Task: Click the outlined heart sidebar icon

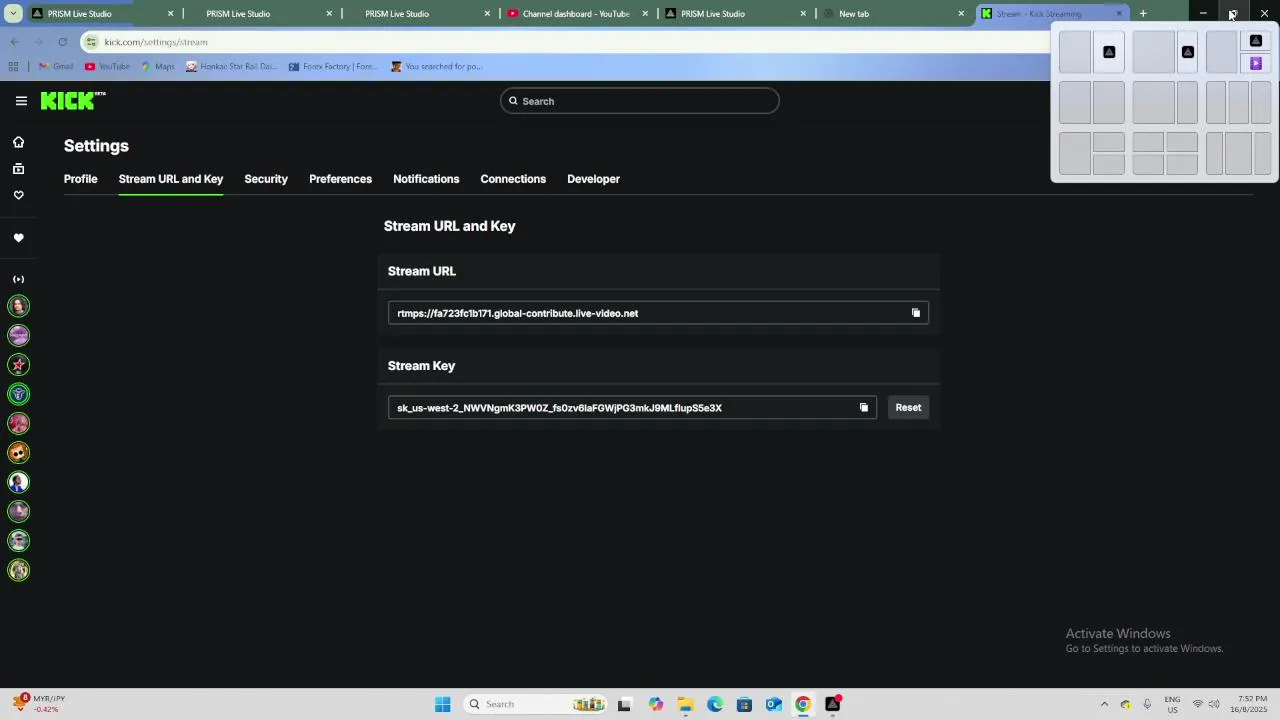Action: (18, 195)
